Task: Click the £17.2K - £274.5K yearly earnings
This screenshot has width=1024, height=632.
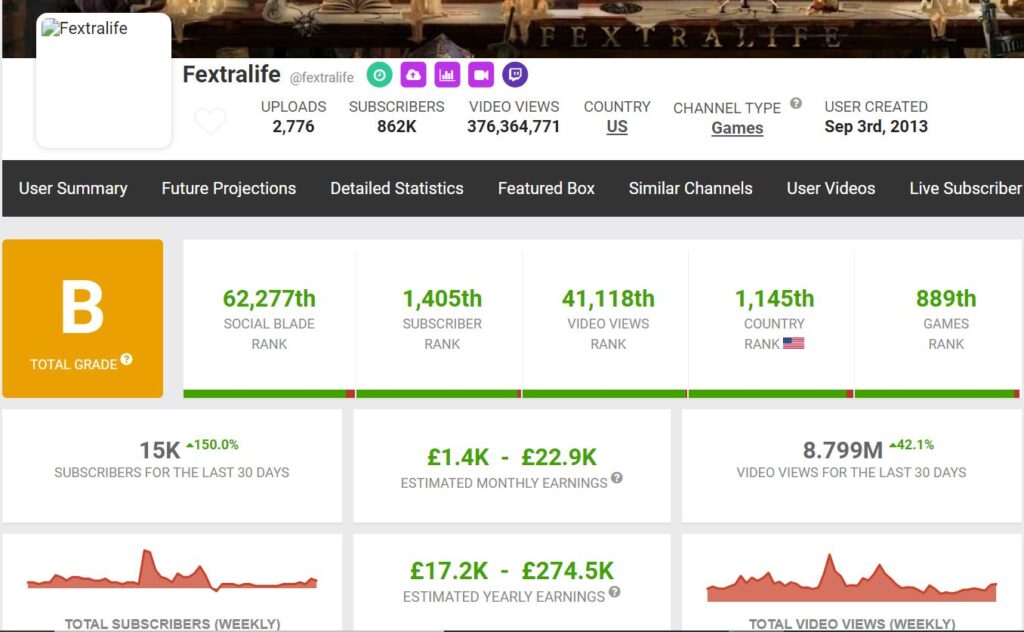Action: [511, 571]
